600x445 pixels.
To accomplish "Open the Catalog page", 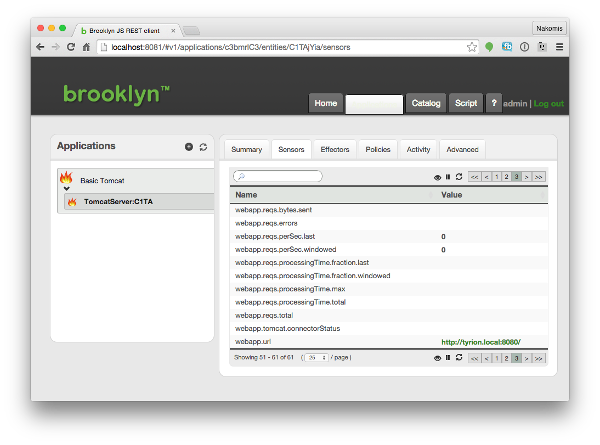I will 426,103.
